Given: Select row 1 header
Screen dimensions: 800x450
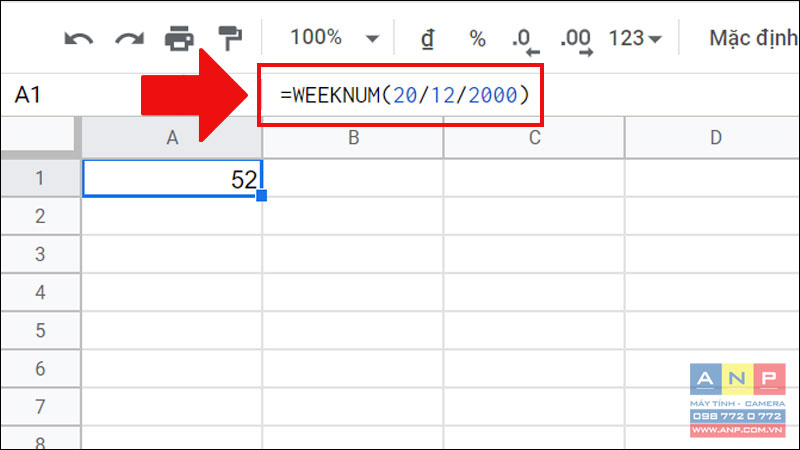Looking at the screenshot, I should (x=40, y=178).
